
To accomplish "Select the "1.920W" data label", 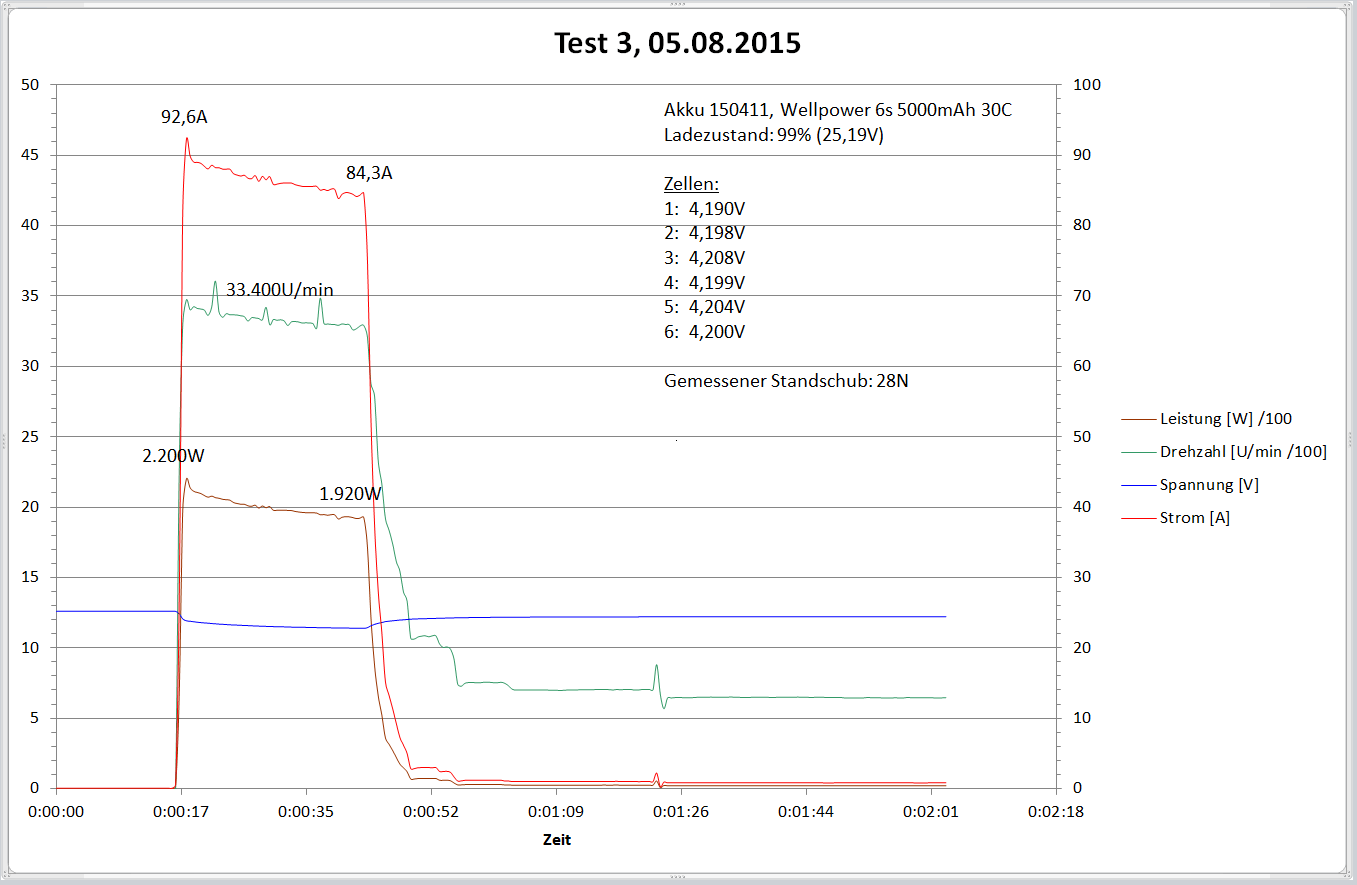I will coord(350,494).
